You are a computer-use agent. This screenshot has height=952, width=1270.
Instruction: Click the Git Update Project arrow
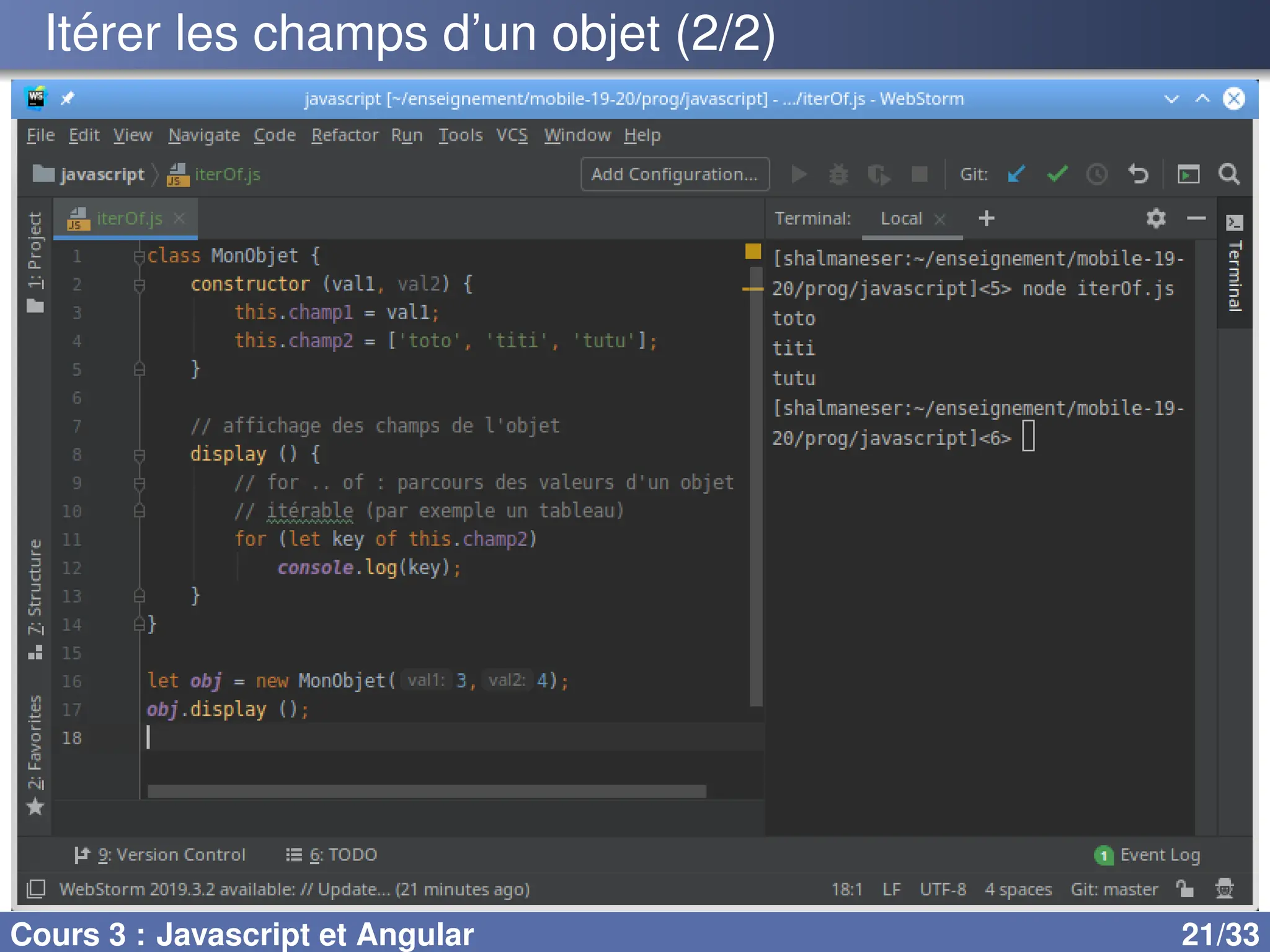coord(1016,175)
